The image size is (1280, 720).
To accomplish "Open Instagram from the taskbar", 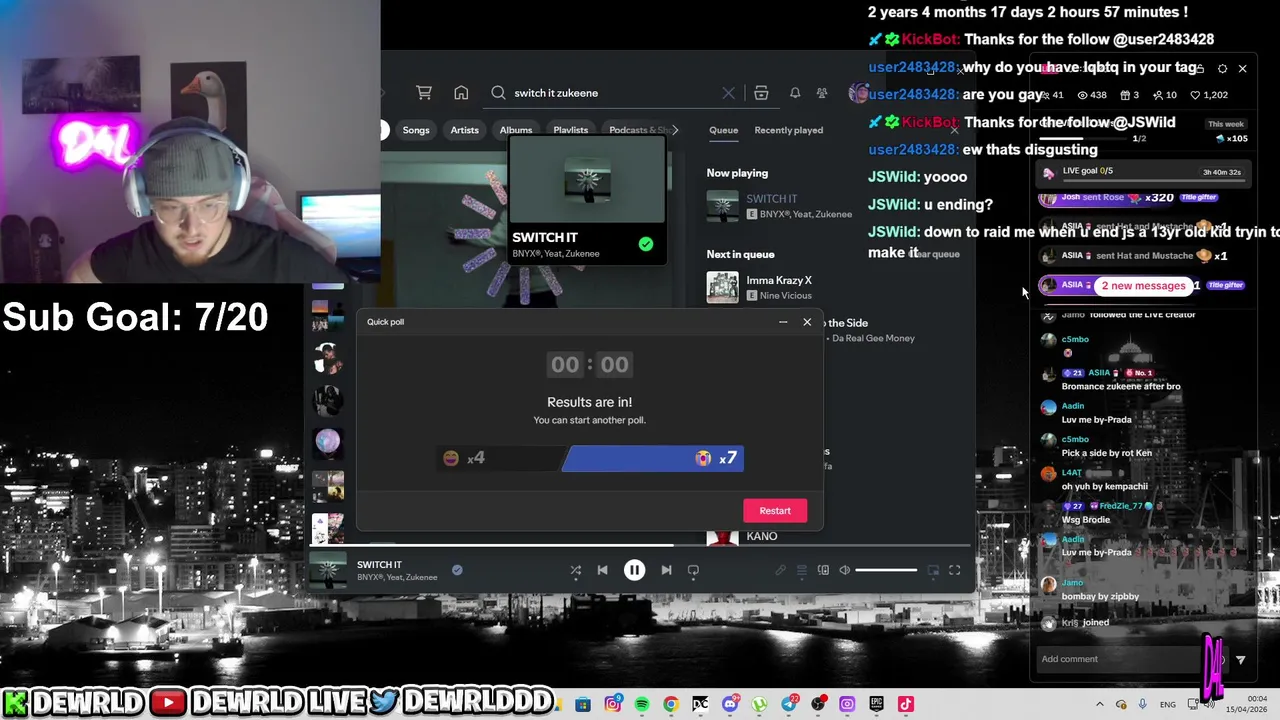I will 613,704.
